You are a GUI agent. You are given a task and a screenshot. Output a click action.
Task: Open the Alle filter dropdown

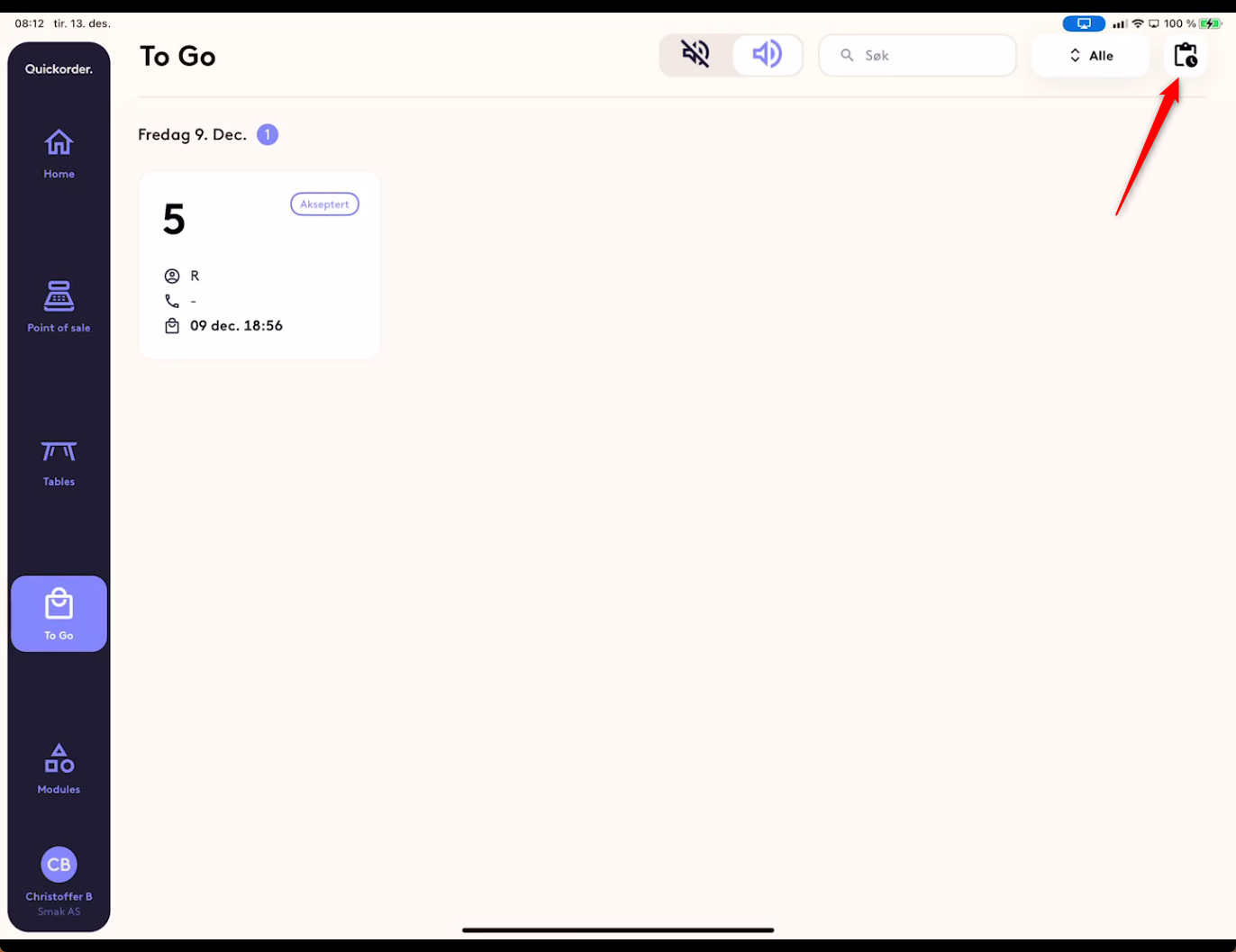pyautogui.click(x=1090, y=56)
